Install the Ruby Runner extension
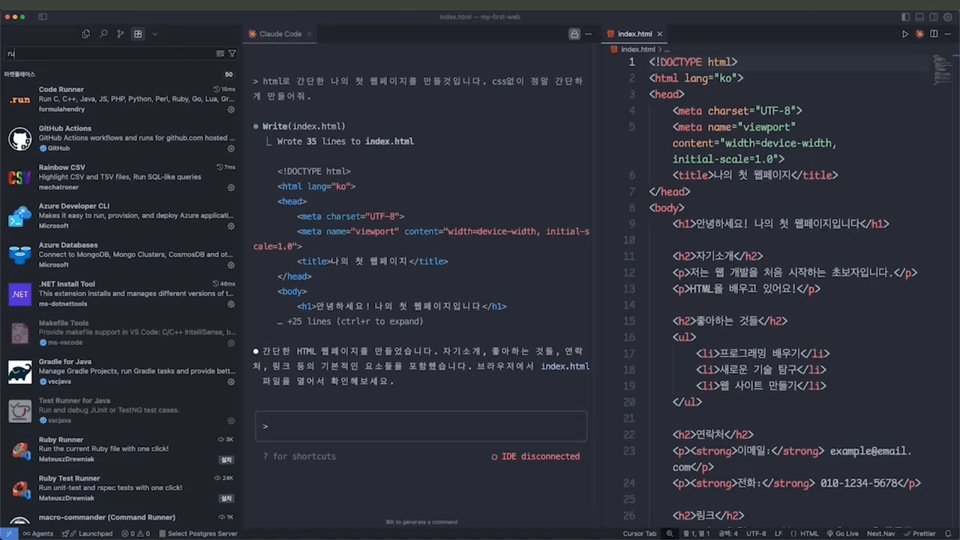The image size is (960, 540). tap(227, 460)
